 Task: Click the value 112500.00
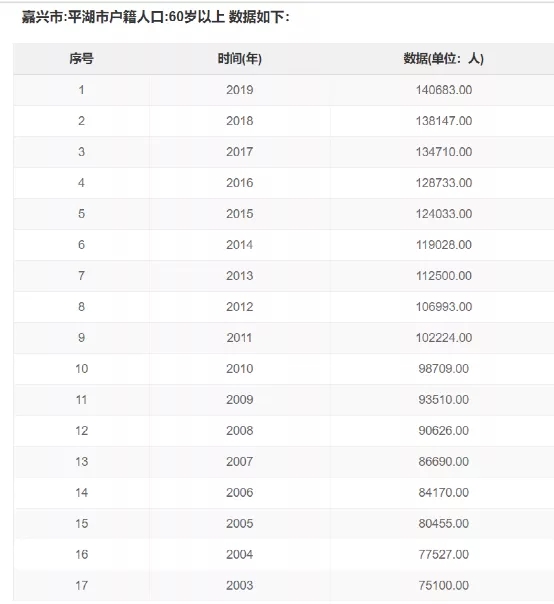click(443, 276)
